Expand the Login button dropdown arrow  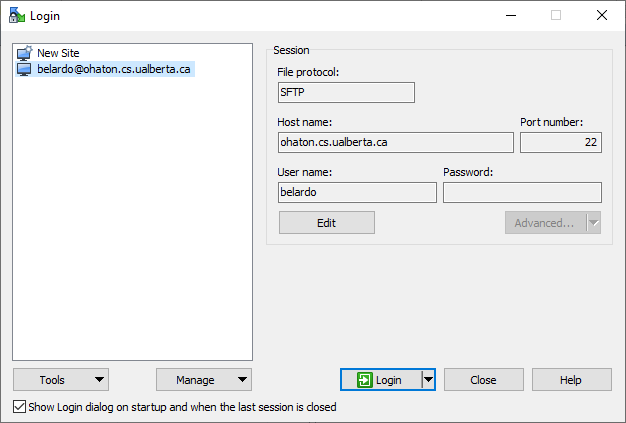coord(428,380)
